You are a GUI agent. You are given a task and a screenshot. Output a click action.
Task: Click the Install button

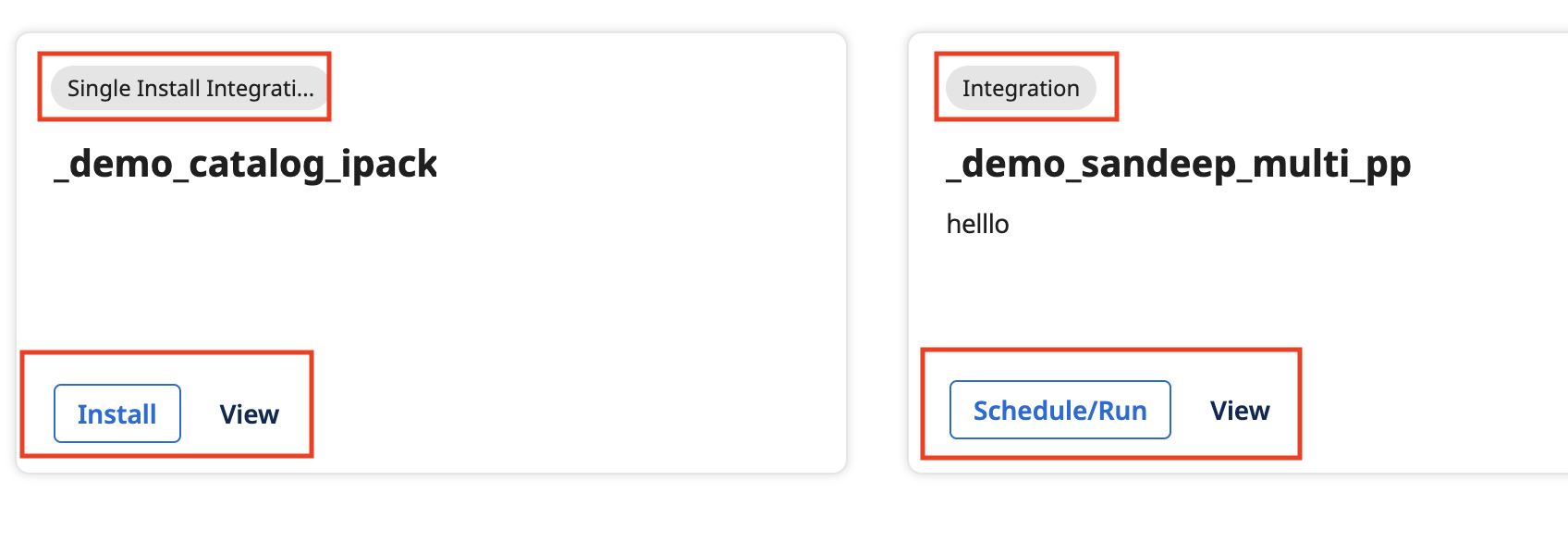pos(117,413)
